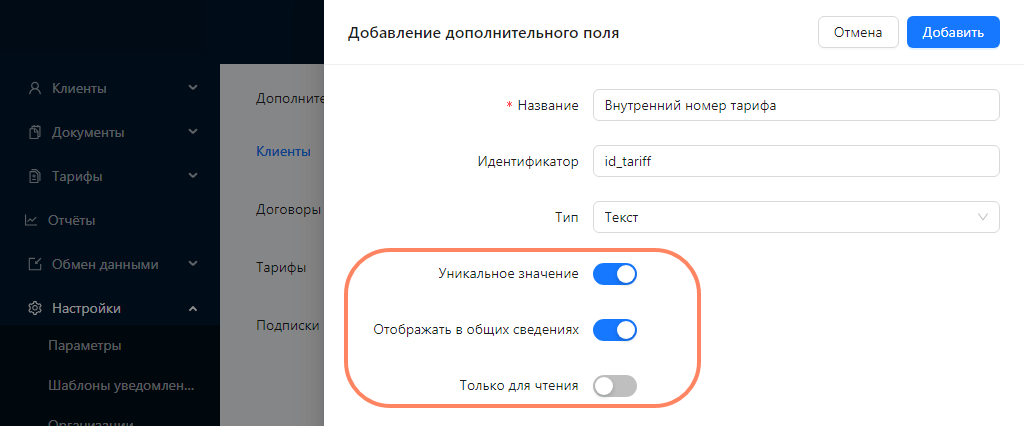This screenshot has height=426, width=1024.
Task: Click the Настройки gear icon
Action: point(35,308)
